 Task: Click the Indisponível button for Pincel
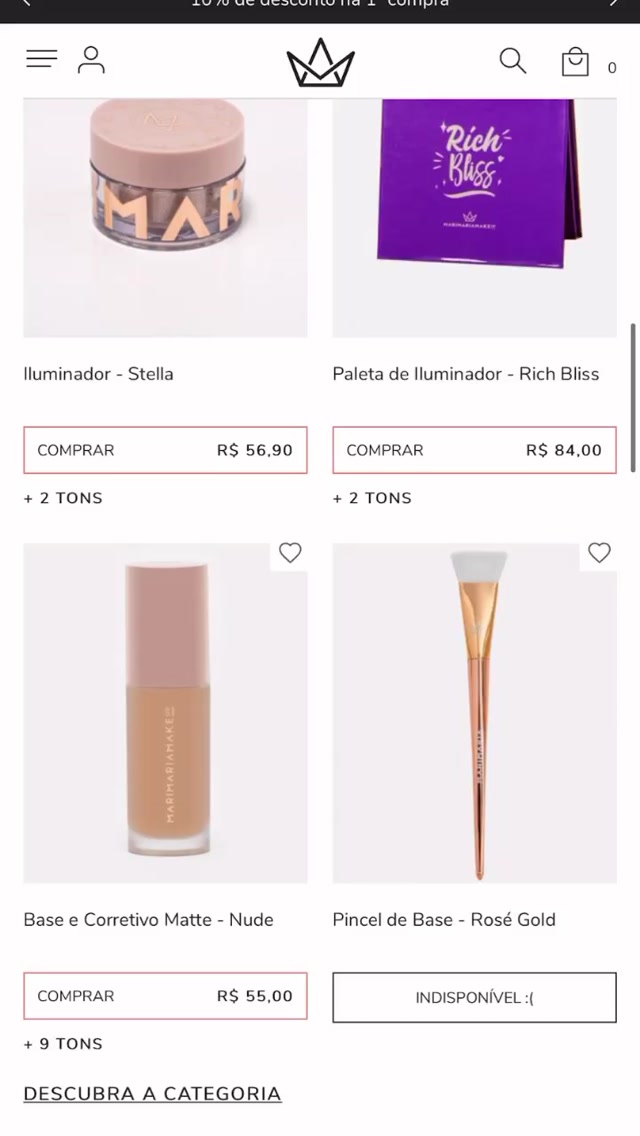point(474,997)
